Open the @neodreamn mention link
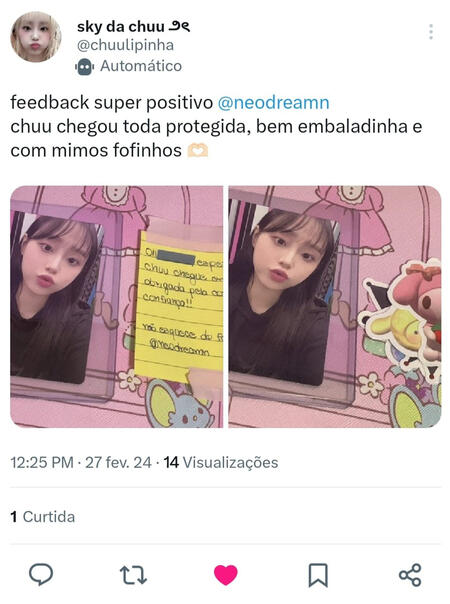450x604 pixels. click(x=274, y=103)
